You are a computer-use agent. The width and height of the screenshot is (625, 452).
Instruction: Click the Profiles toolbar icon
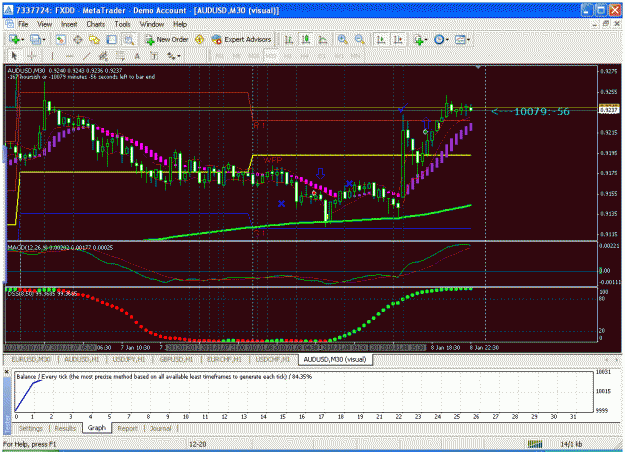pos(36,39)
